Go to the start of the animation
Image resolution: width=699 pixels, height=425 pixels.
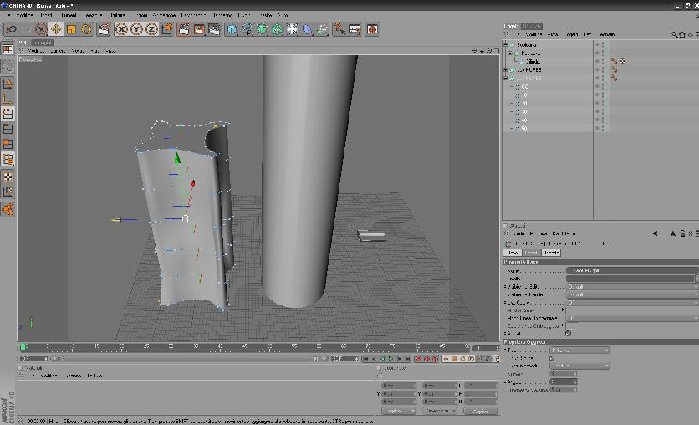(366, 359)
